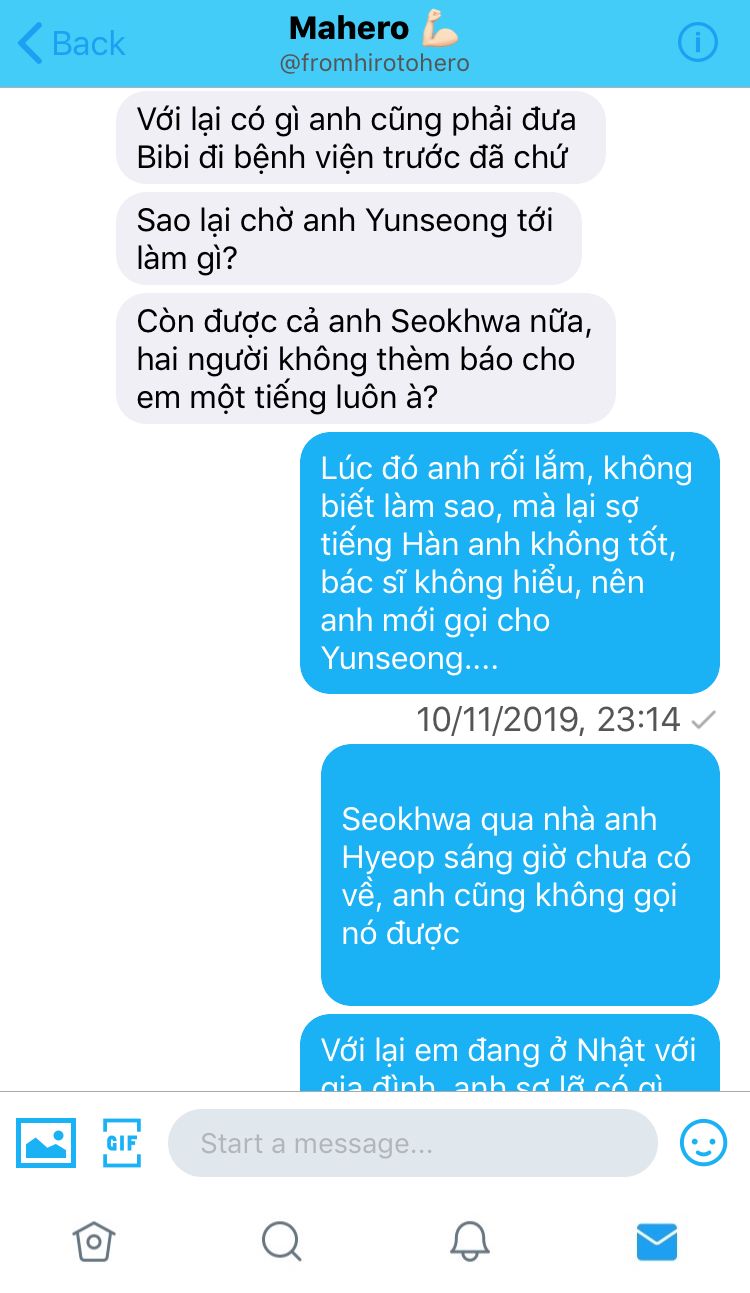Tap the timestamp 10/11/2019, 23:14
Image resolution: width=750 pixels, height=1293 pixels.
pos(548,719)
